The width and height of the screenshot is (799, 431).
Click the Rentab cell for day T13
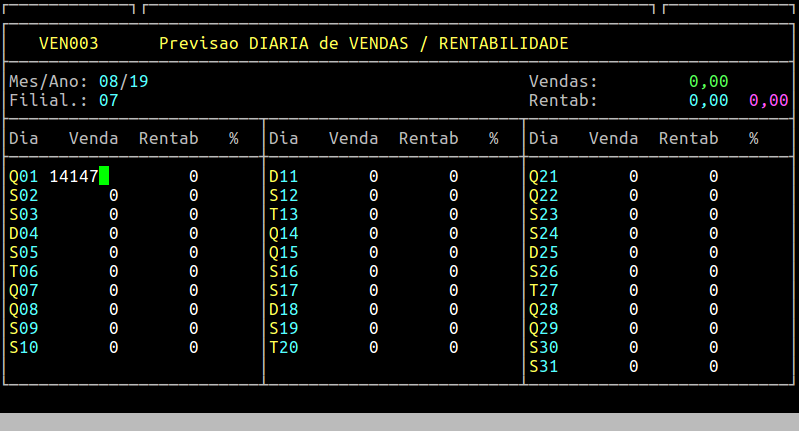[x=453, y=214]
